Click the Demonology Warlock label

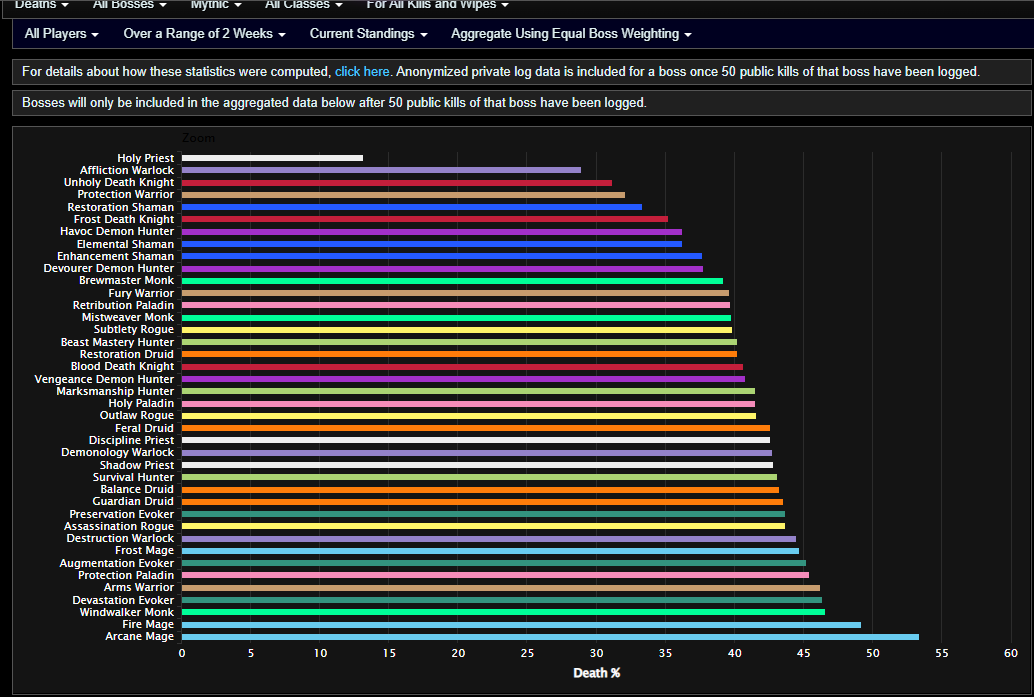point(117,452)
